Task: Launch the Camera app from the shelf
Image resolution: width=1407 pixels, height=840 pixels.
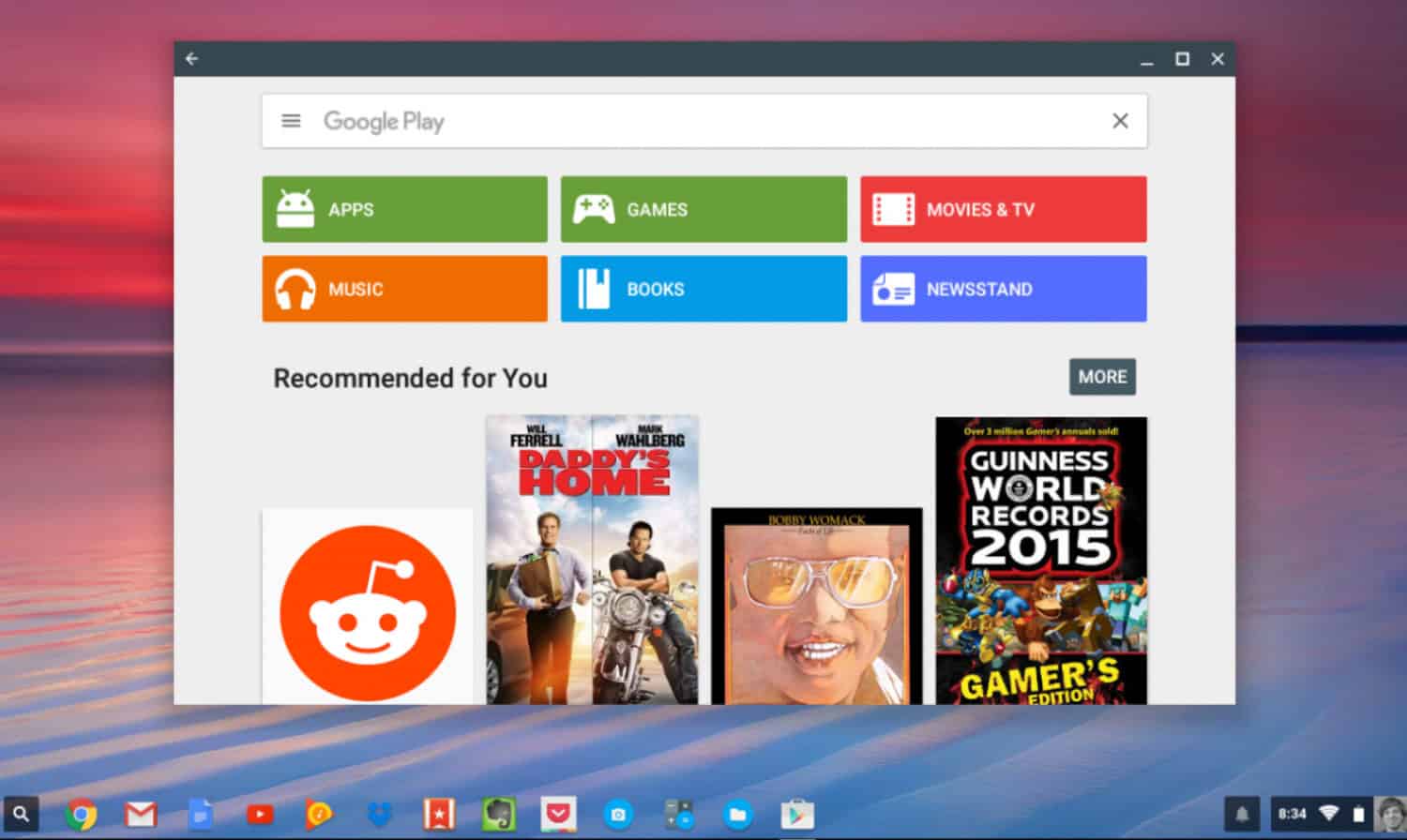Action: pyautogui.click(x=618, y=815)
